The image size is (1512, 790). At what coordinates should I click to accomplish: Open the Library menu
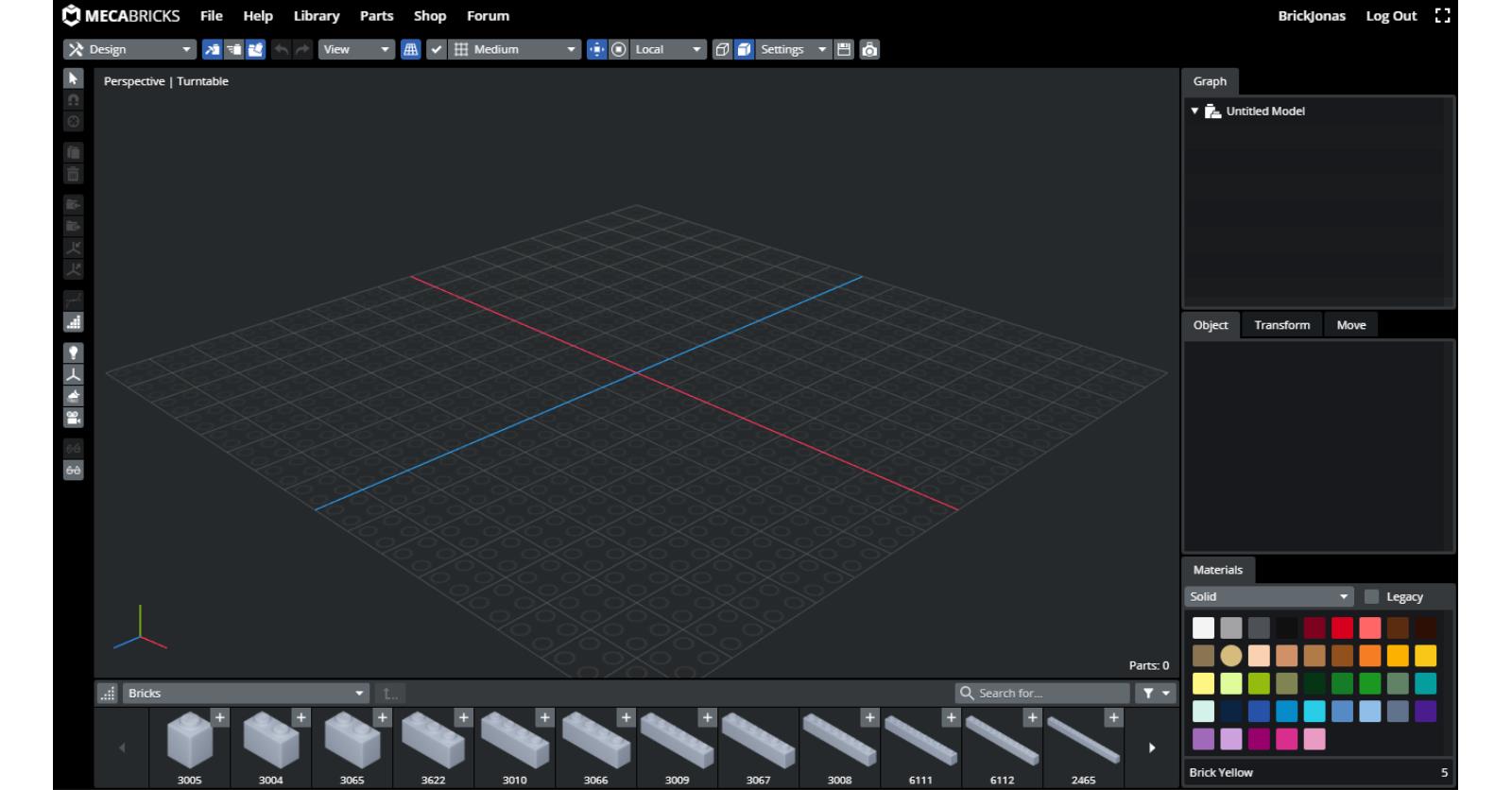(316, 16)
